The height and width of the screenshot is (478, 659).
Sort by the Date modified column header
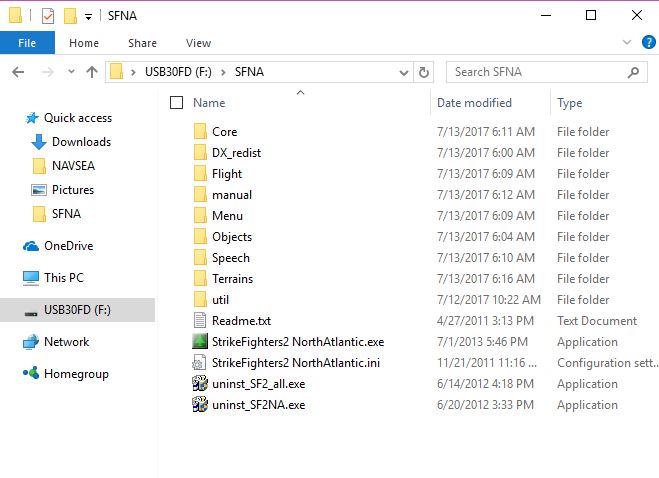pyautogui.click(x=474, y=103)
